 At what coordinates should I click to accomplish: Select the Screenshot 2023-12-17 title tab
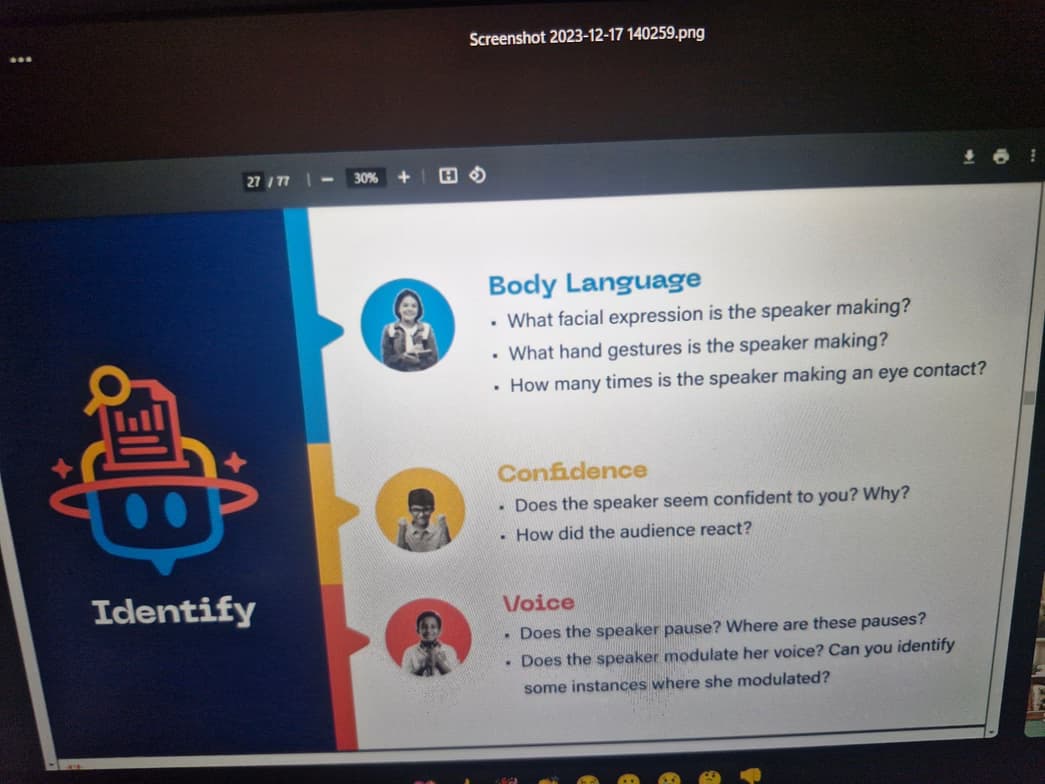[585, 33]
